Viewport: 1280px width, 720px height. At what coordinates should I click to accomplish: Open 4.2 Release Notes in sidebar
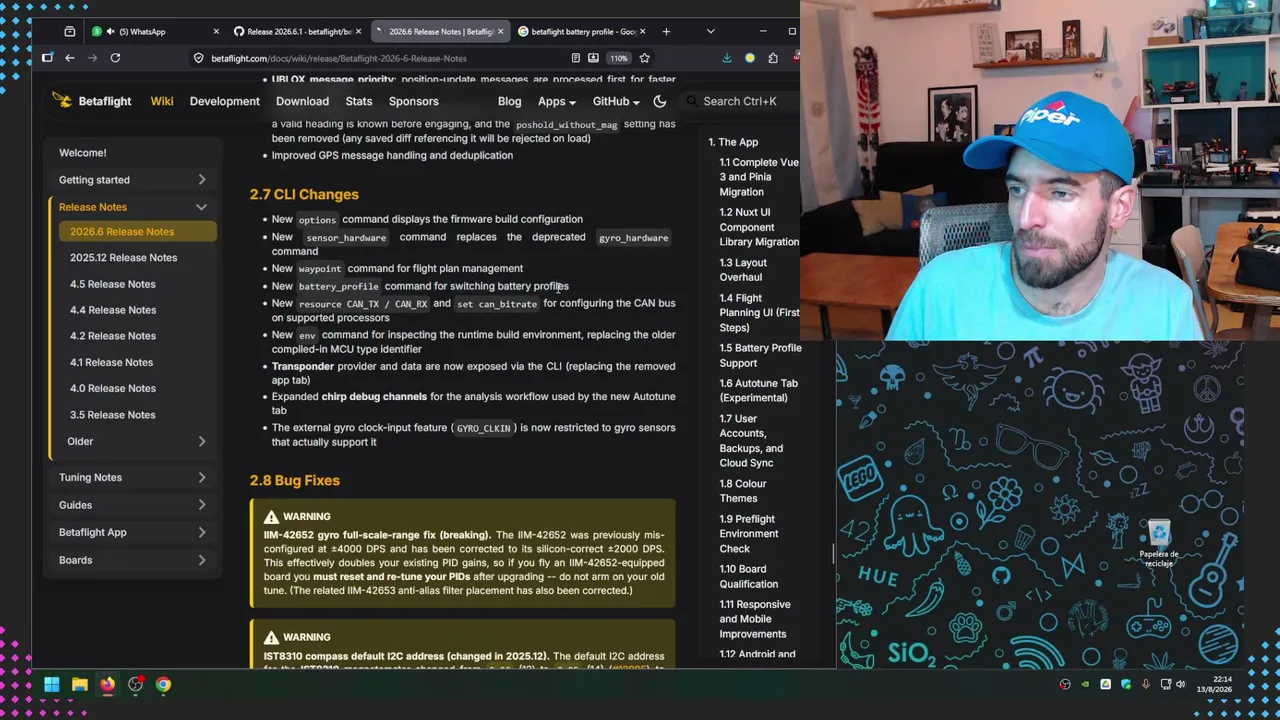pyautogui.click(x=137, y=336)
